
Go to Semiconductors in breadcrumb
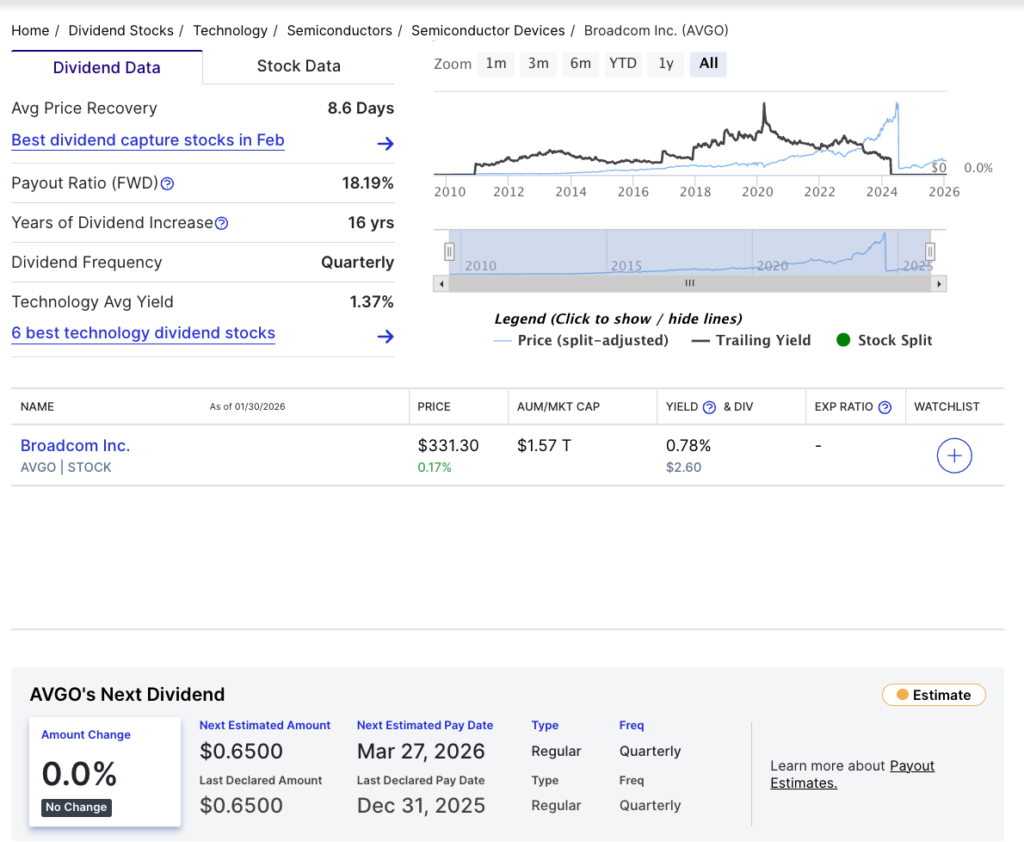click(339, 30)
